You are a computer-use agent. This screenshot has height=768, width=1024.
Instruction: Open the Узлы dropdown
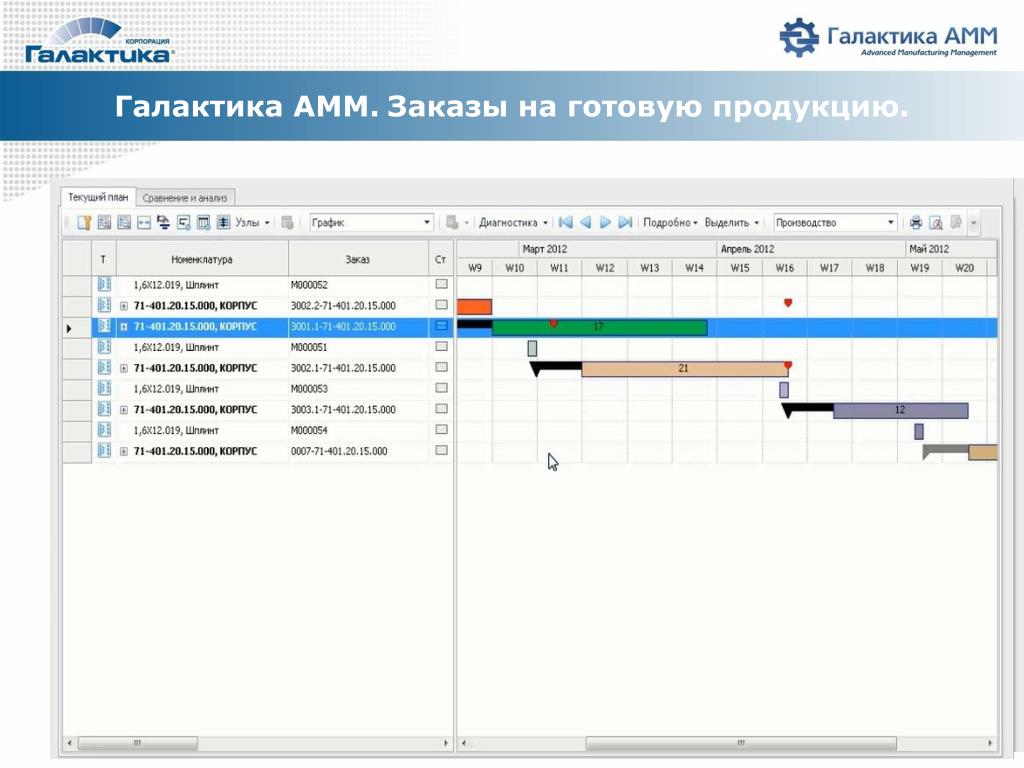coord(252,223)
